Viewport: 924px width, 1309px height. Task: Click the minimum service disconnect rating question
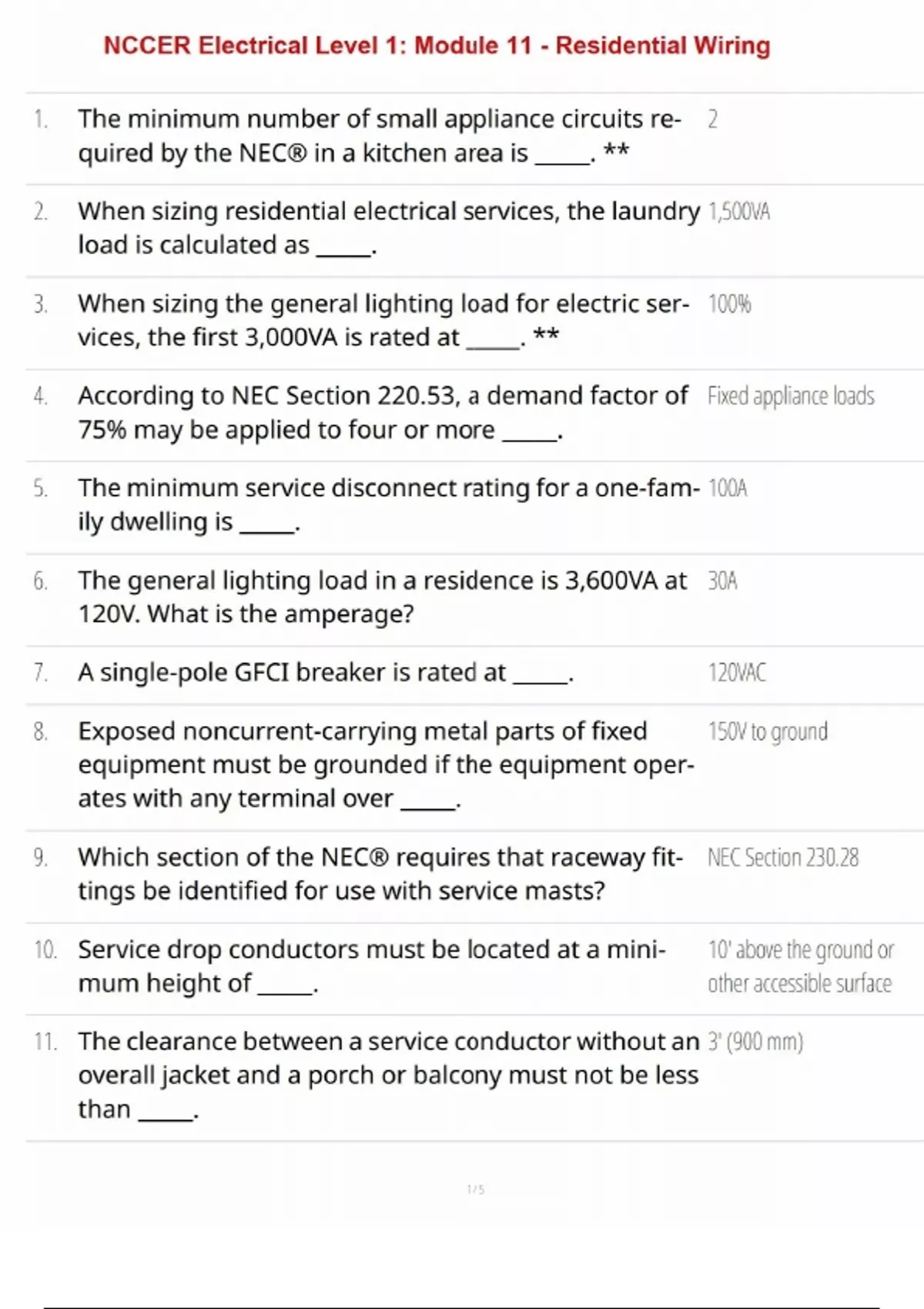388,505
